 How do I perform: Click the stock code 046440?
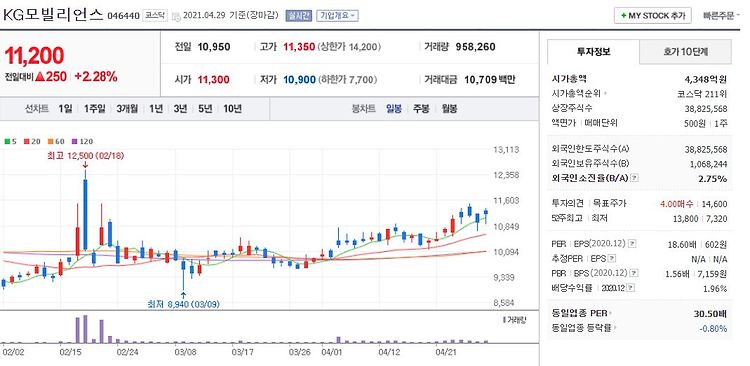point(123,16)
